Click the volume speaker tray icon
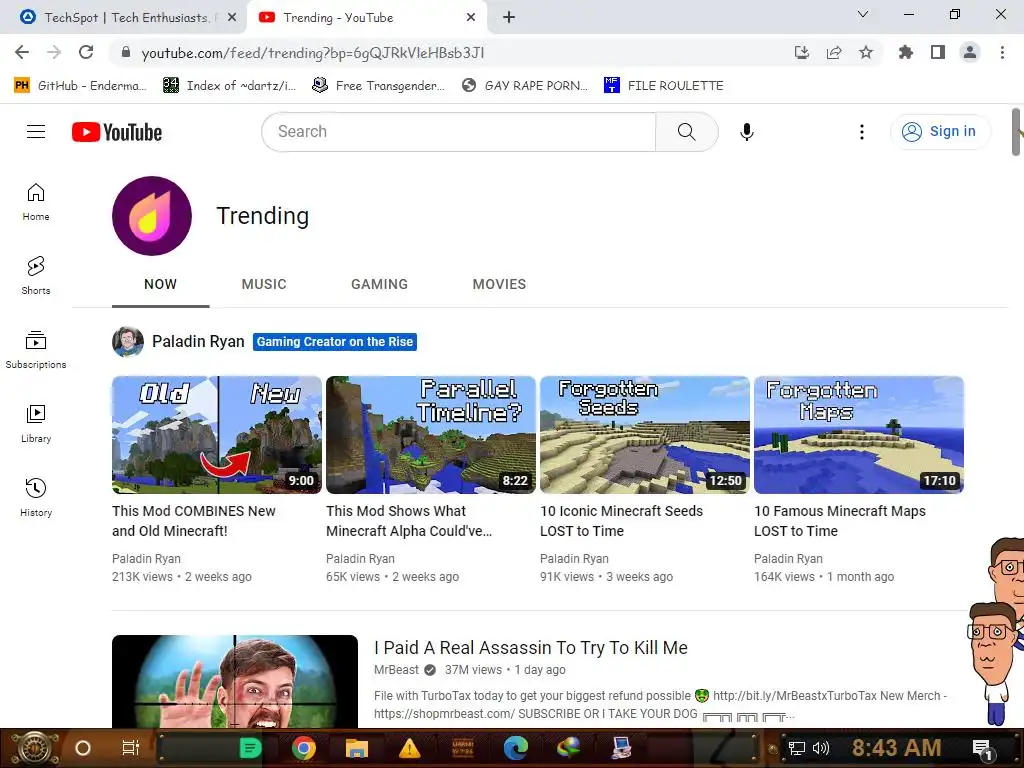The width and height of the screenshot is (1024, 768). pos(821,748)
